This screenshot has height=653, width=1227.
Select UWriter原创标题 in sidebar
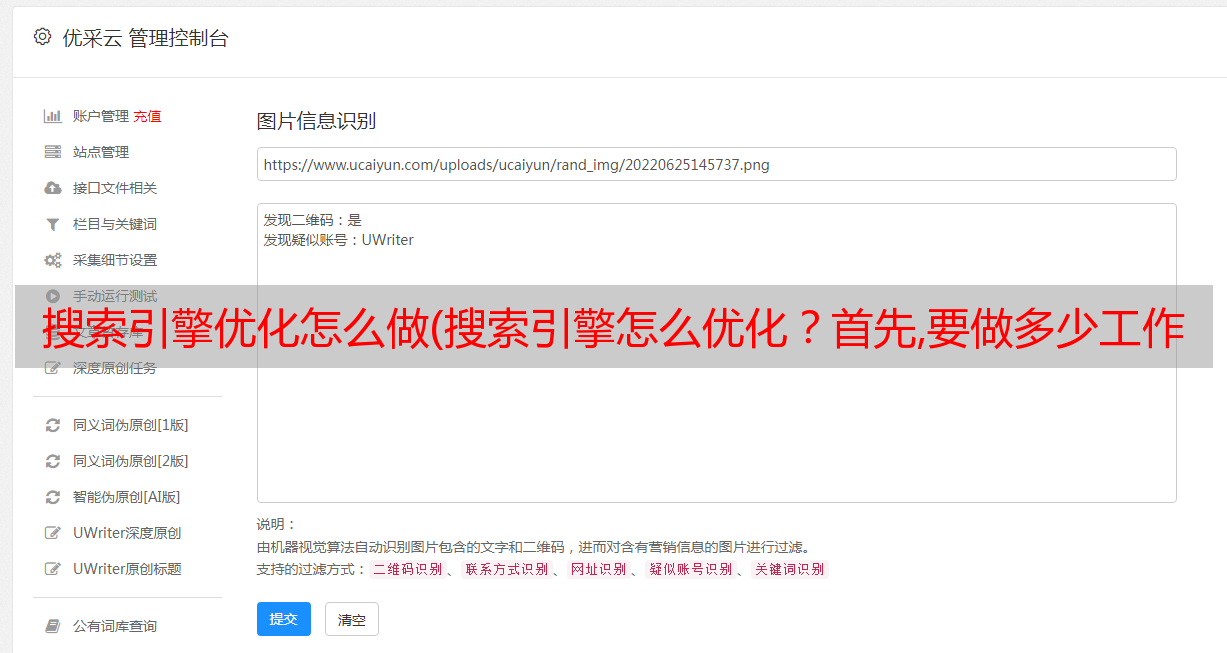[x=127, y=569]
